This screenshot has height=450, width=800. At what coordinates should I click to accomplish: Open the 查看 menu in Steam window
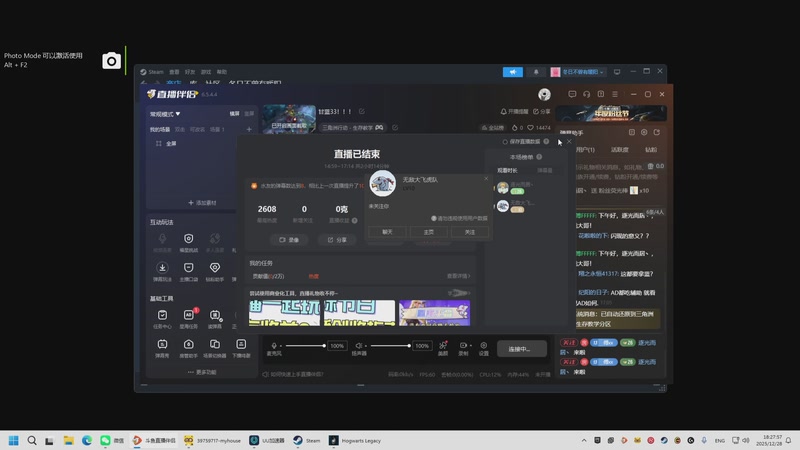coord(174,72)
